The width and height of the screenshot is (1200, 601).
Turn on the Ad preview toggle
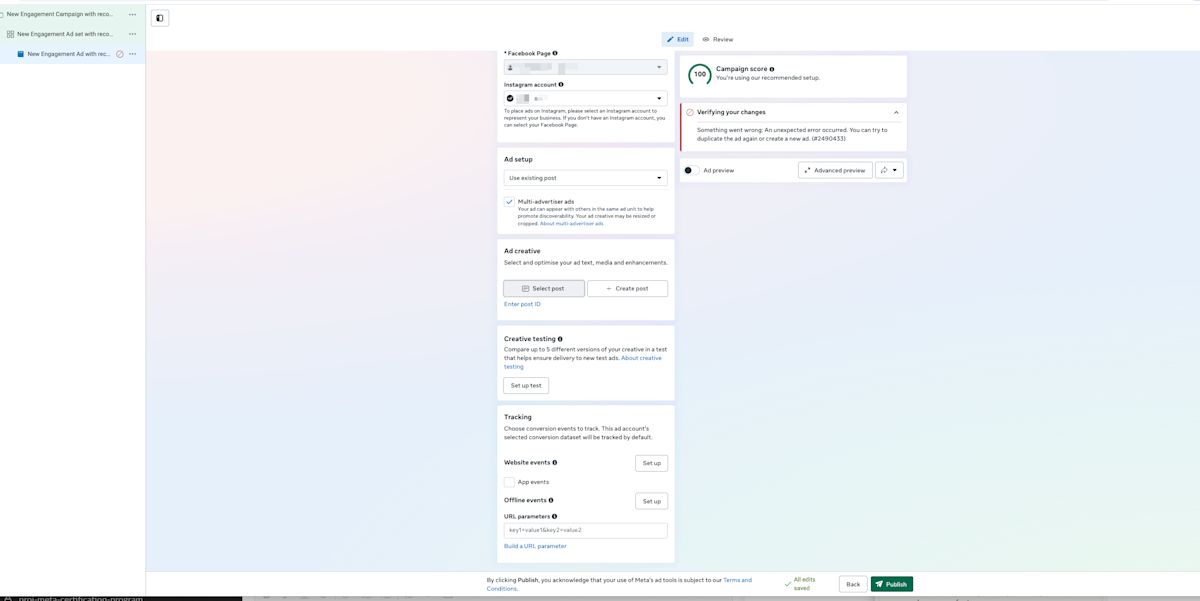click(x=689, y=171)
